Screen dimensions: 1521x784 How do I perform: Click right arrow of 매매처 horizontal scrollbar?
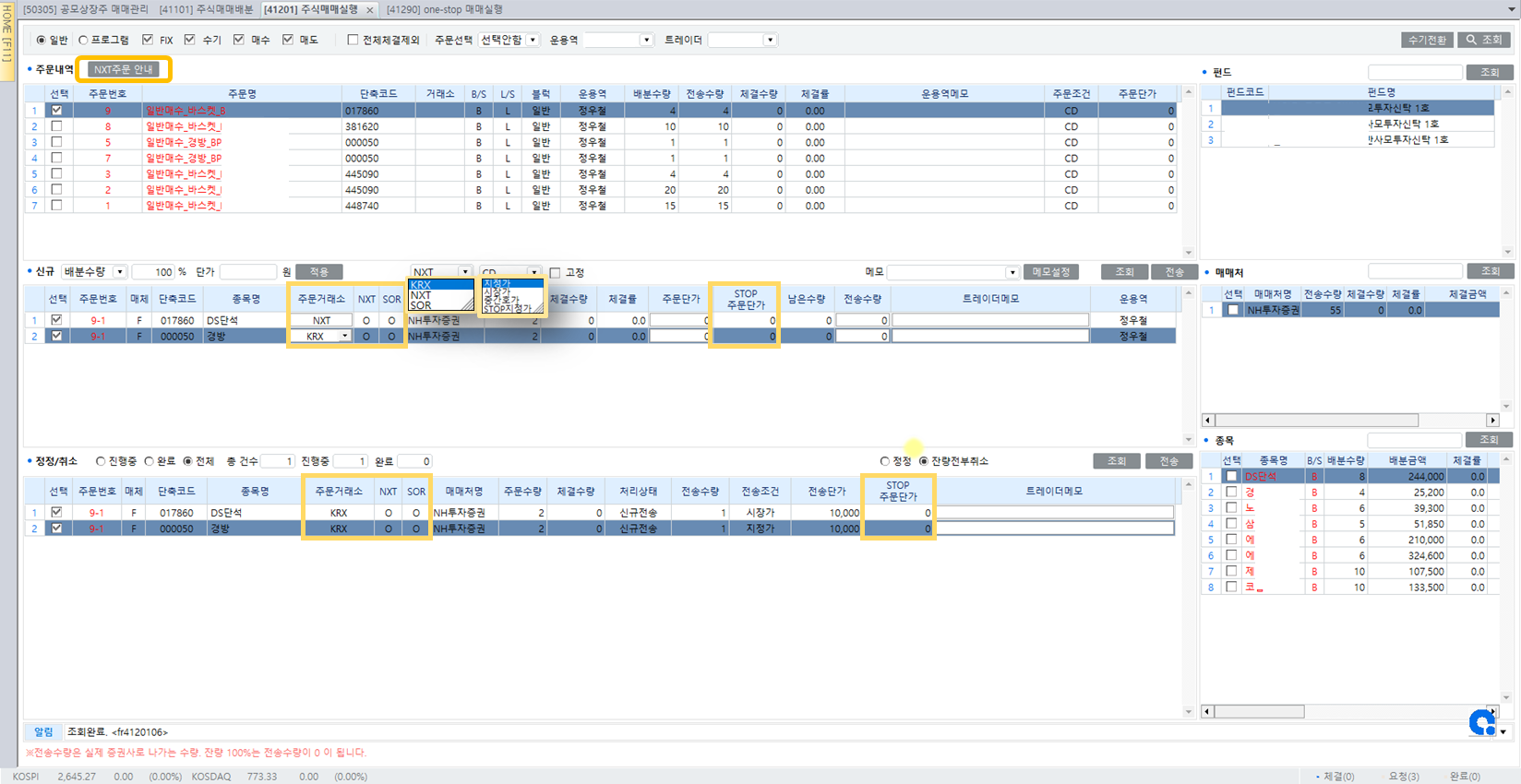(1492, 420)
